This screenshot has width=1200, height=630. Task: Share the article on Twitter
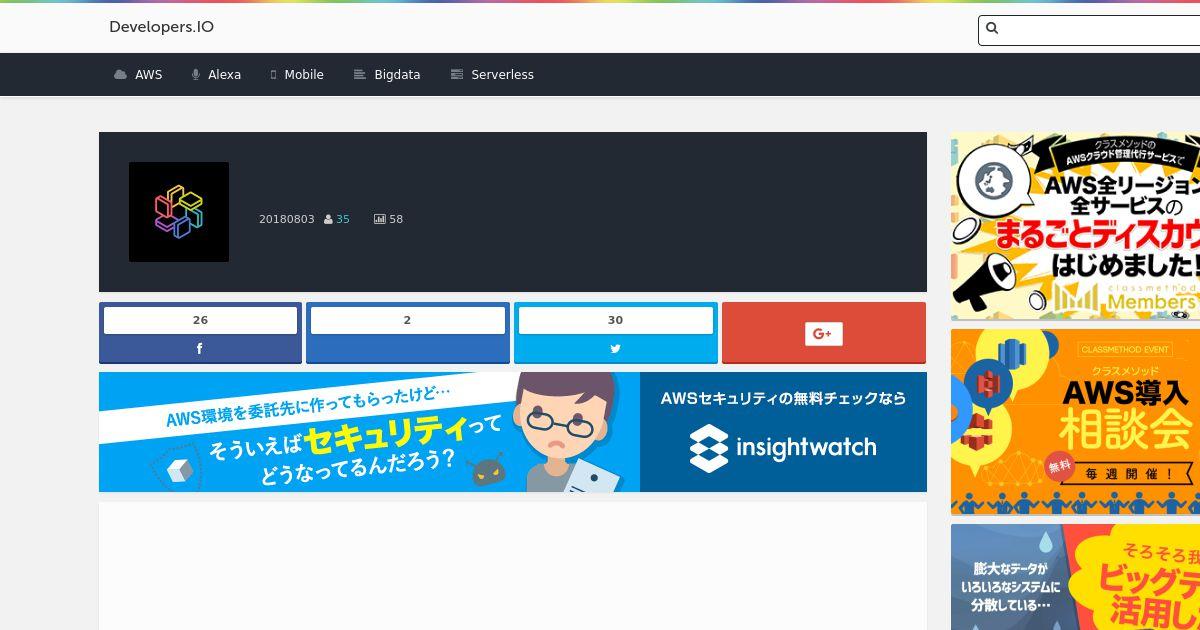tap(615, 349)
